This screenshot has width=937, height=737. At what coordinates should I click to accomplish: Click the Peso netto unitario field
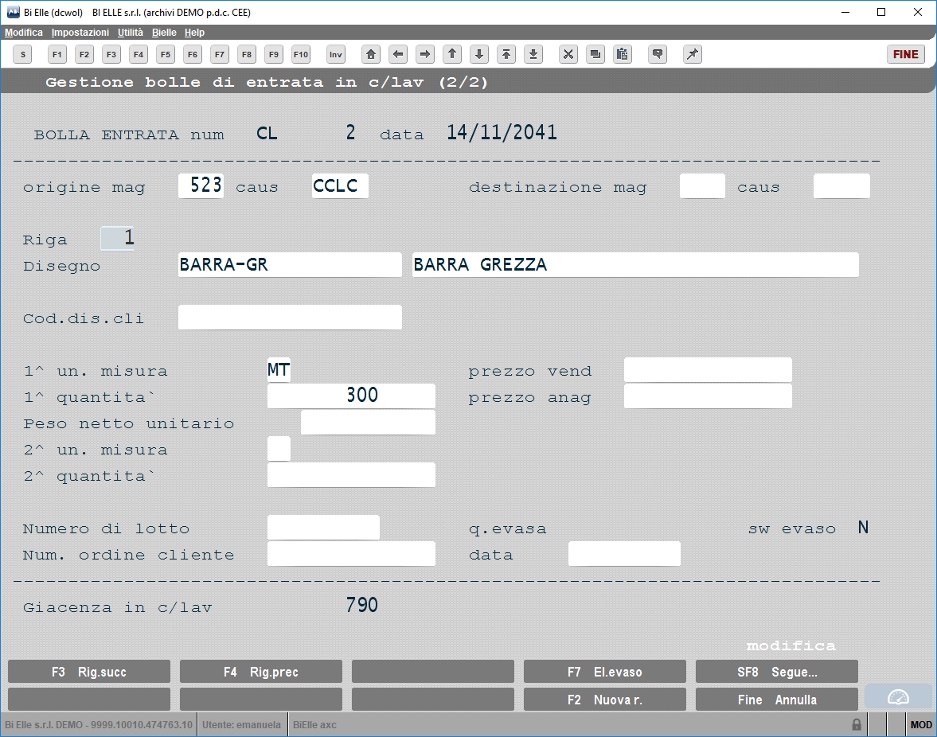coord(368,422)
